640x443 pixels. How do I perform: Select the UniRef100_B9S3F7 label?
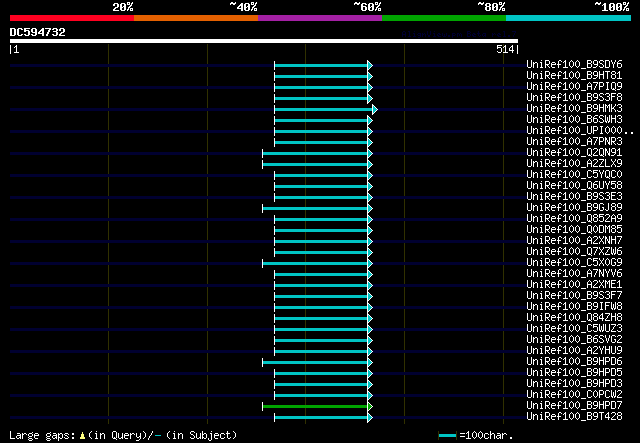[574, 296]
